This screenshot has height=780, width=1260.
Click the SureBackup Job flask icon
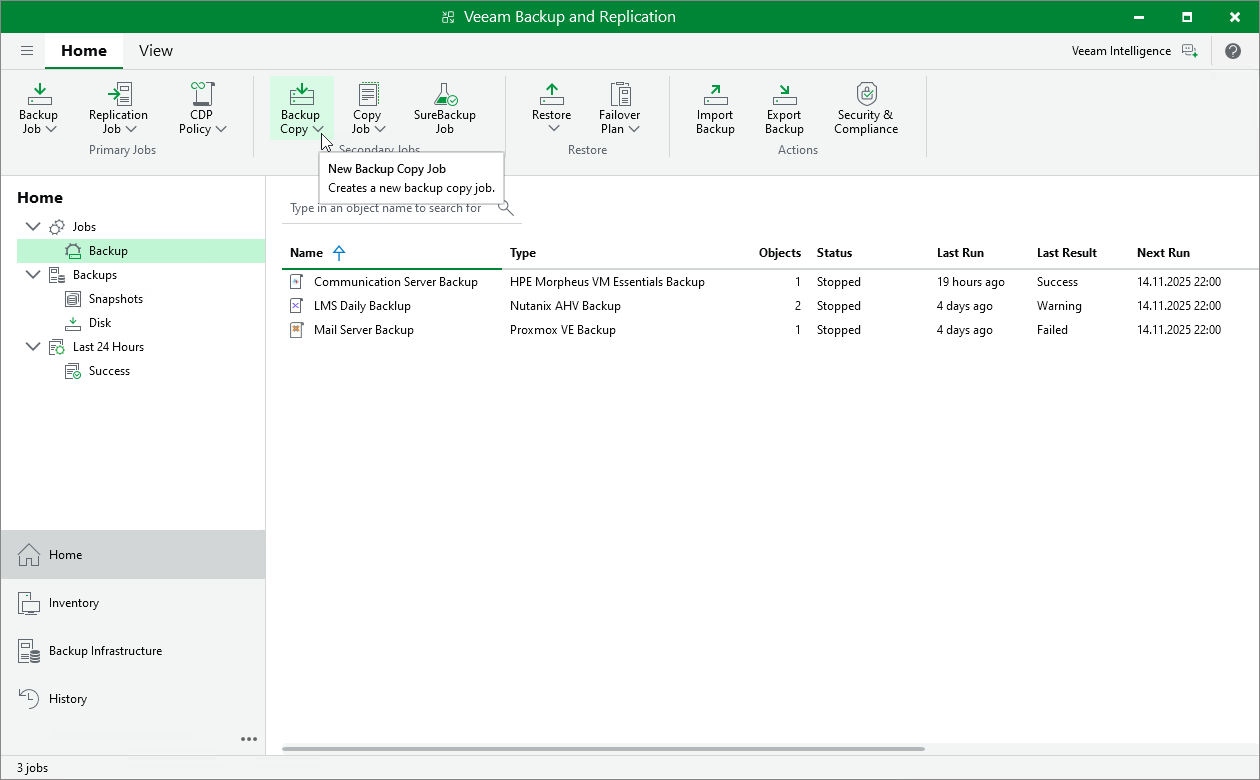(445, 94)
